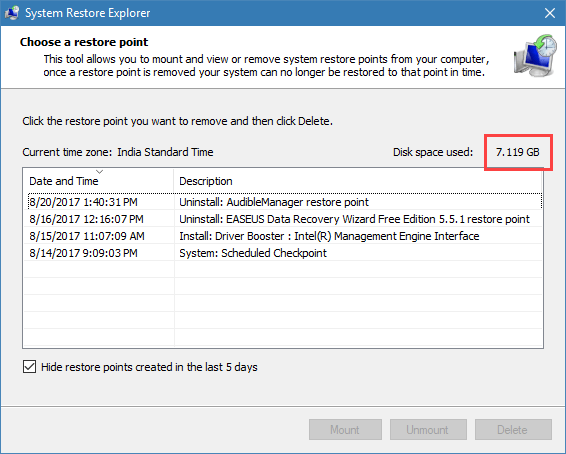566x454 pixels.
Task: Click Install: Driver Booster Intel Management Engine description
Action: point(329,236)
